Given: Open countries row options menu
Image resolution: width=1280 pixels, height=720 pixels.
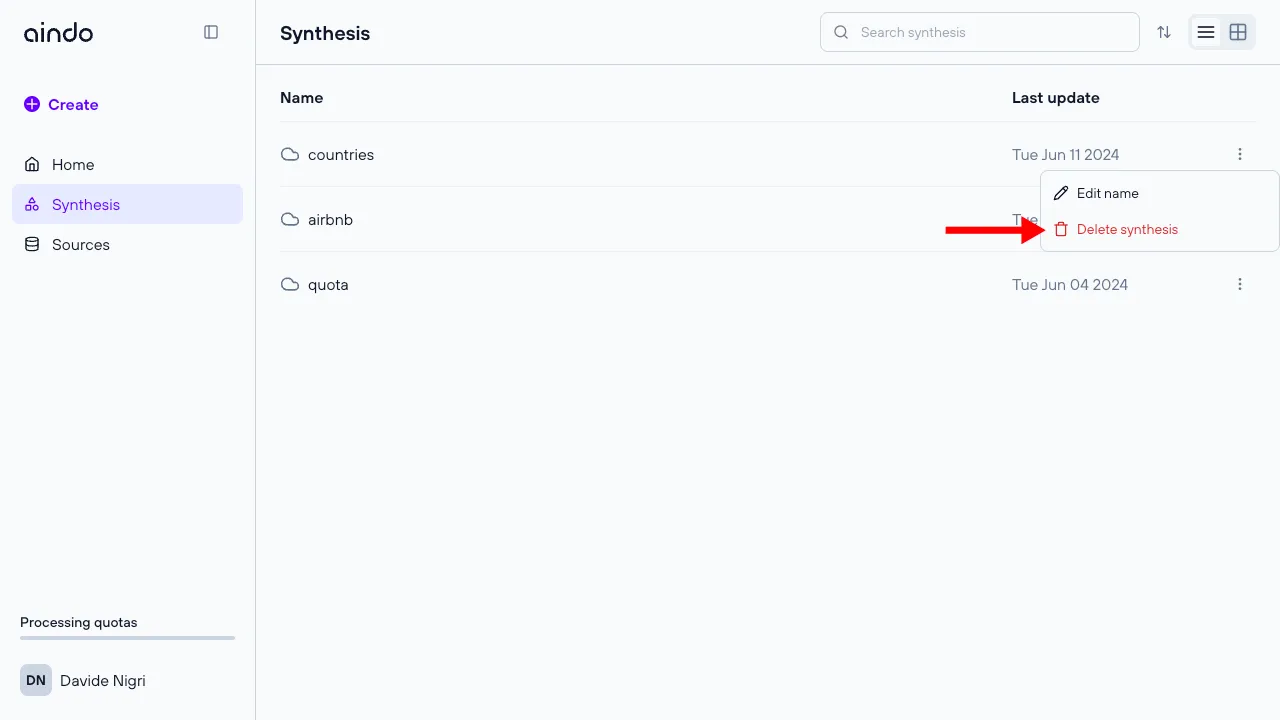Looking at the screenshot, I should 1240,154.
